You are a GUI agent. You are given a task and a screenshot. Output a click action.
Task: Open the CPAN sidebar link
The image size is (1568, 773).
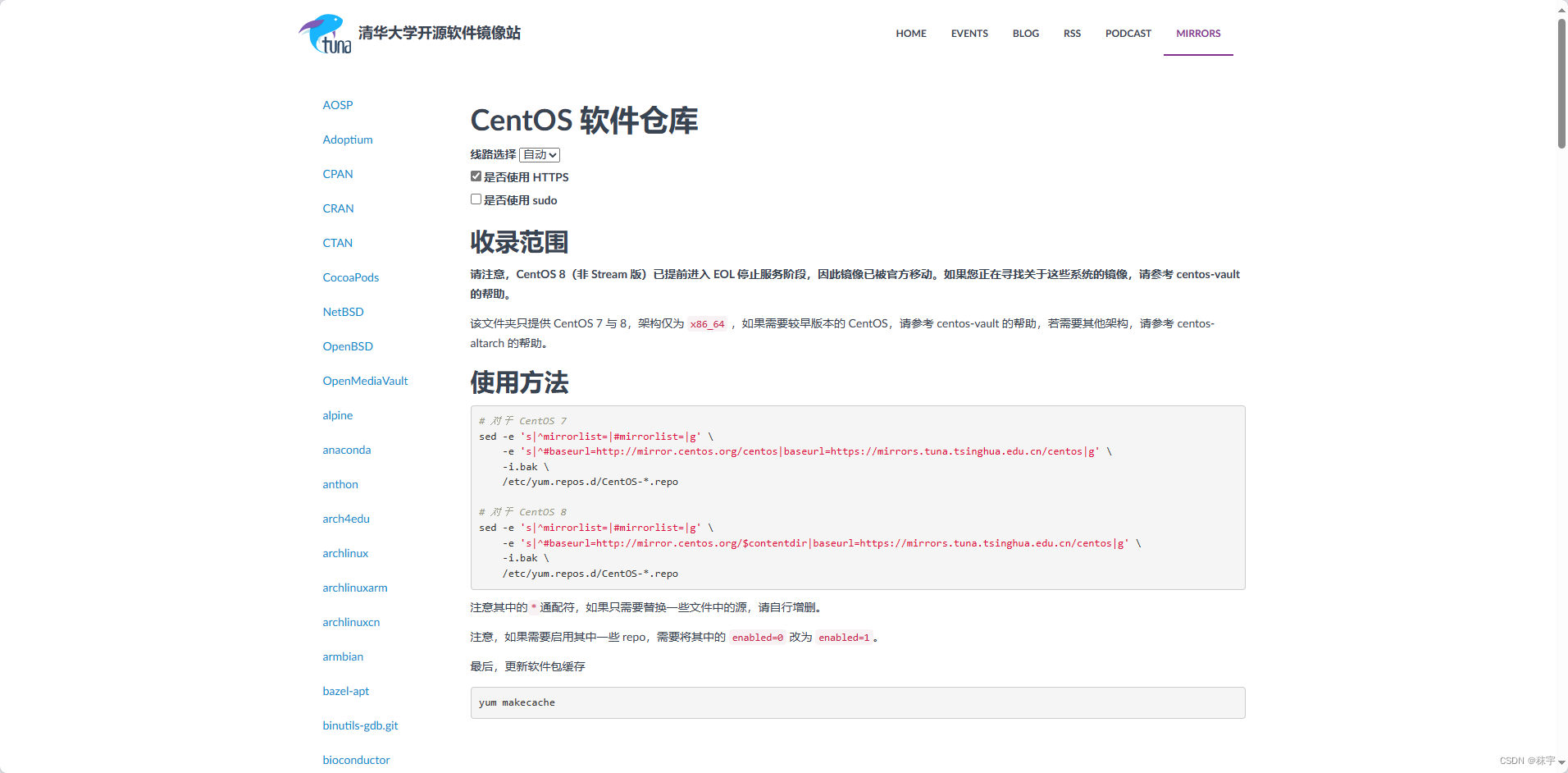[x=338, y=174]
